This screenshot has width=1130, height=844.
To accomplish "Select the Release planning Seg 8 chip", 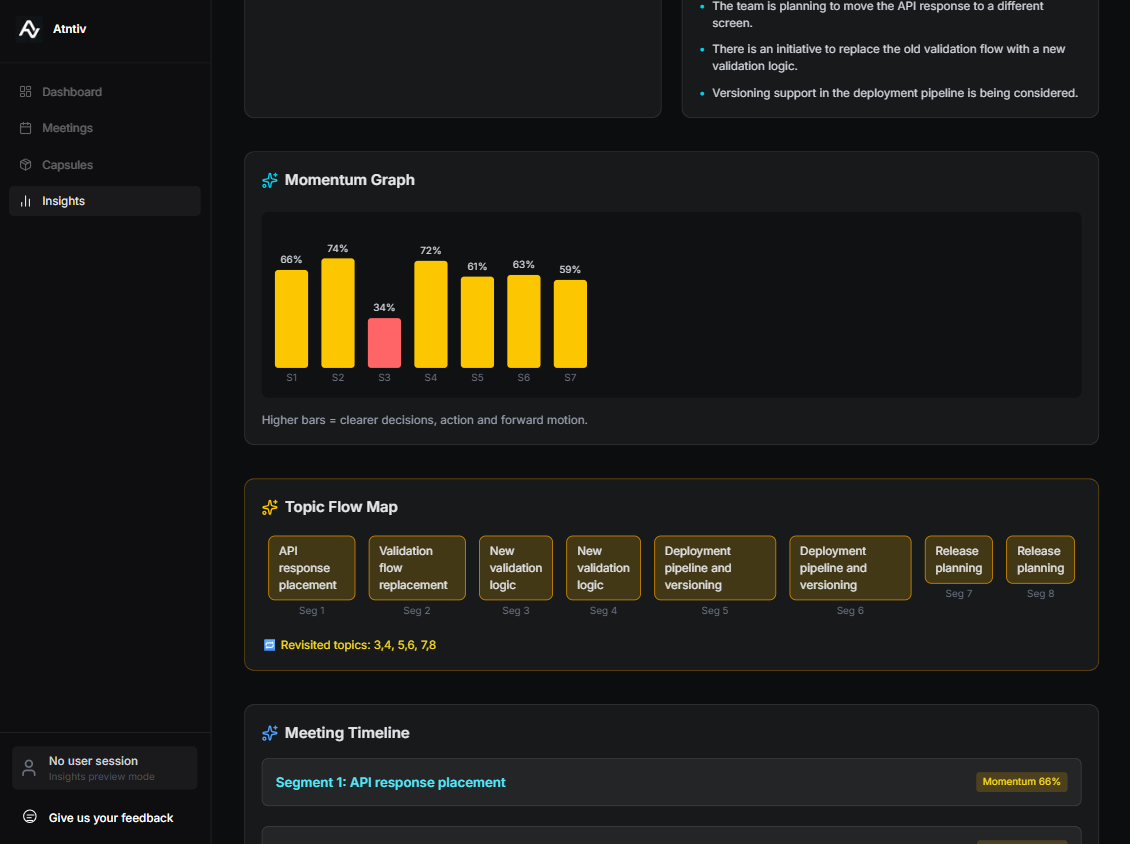I will pyautogui.click(x=1040, y=559).
